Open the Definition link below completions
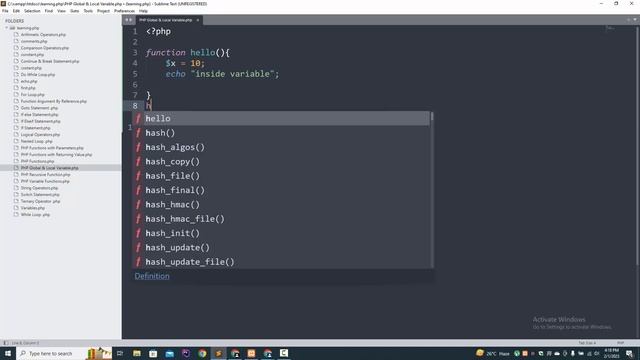The image size is (640, 360). 152,276
